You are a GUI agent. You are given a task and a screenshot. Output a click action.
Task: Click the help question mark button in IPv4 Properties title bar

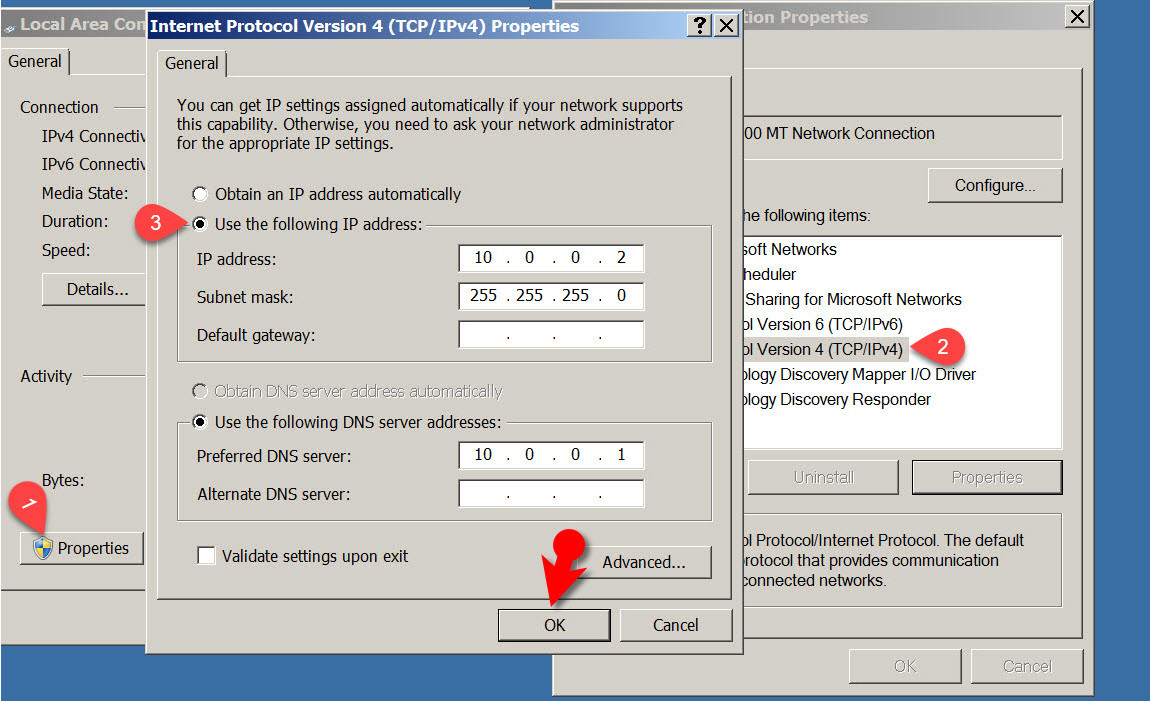700,26
